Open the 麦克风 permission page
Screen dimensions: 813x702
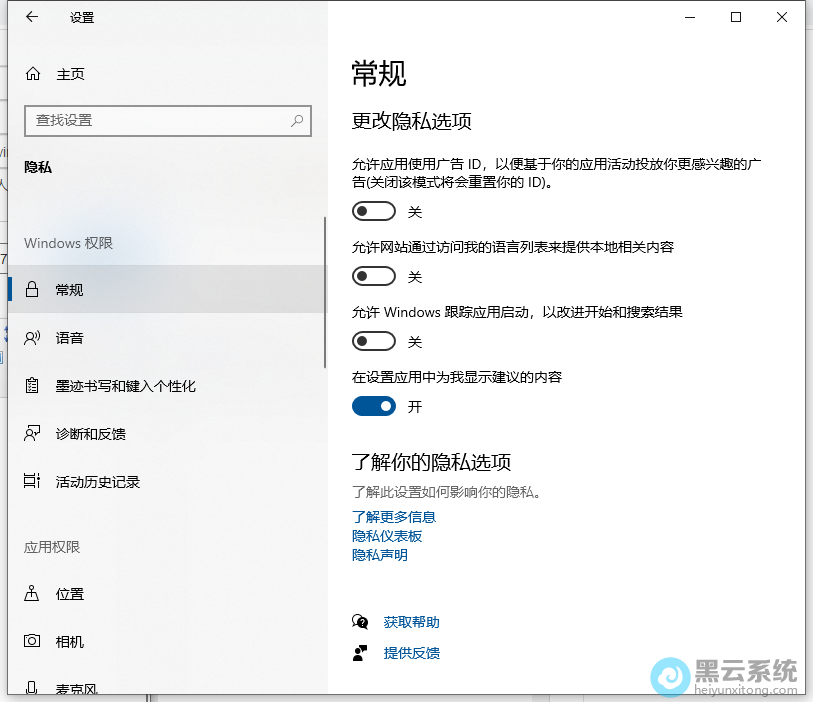[x=76, y=688]
